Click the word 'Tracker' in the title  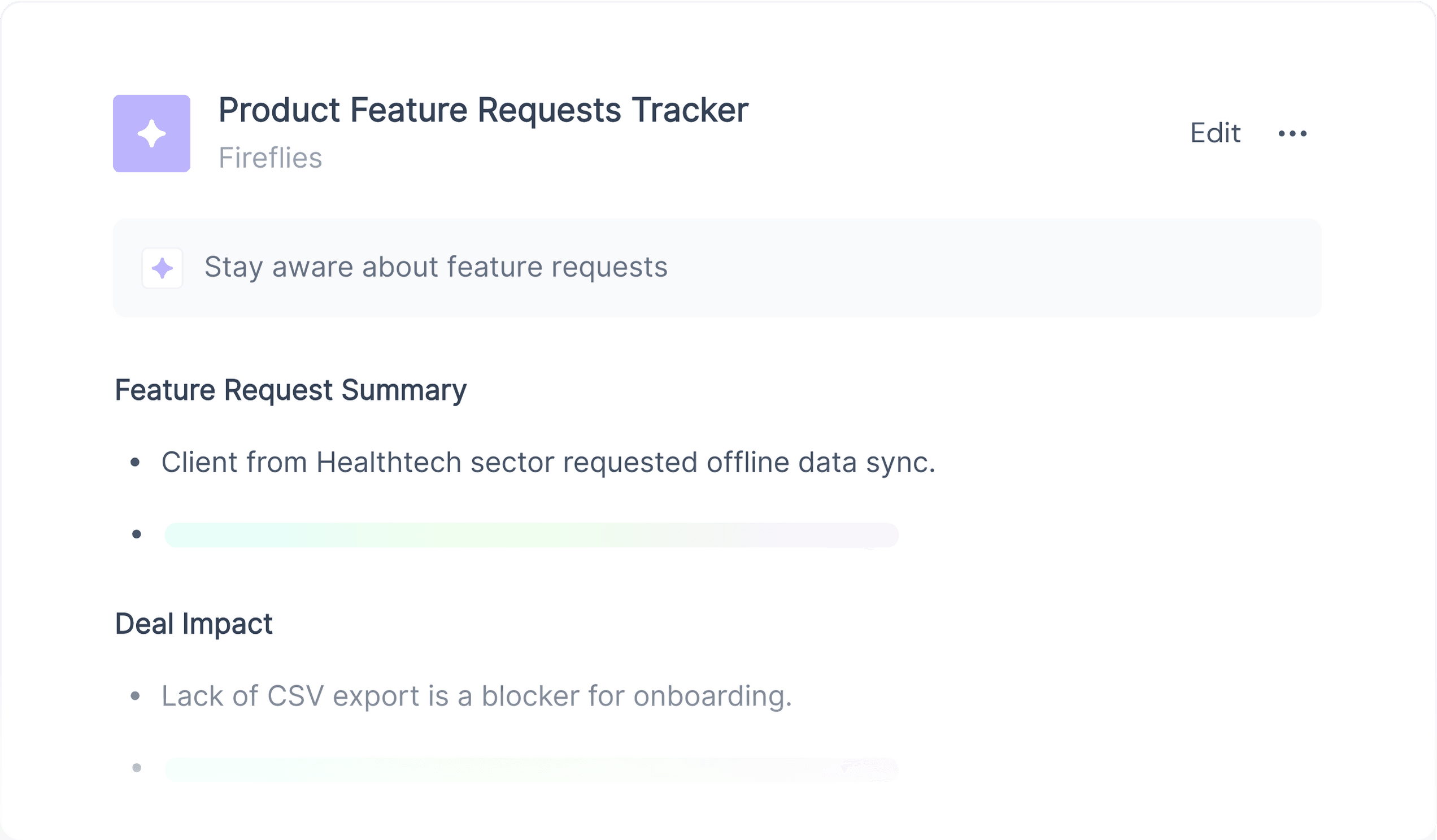point(690,110)
